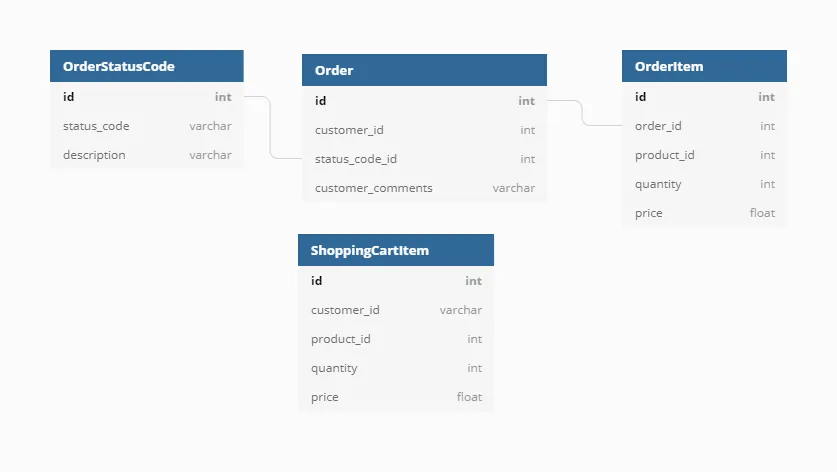This screenshot has height=472, width=837.
Task: Select the OrderItem table header
Action: [704, 66]
